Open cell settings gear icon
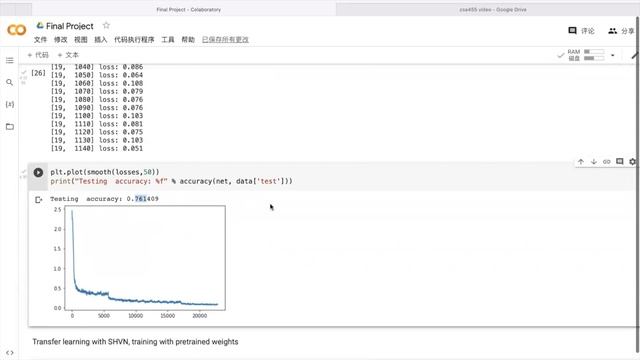The width and height of the screenshot is (640, 360). pyautogui.click(x=632, y=162)
